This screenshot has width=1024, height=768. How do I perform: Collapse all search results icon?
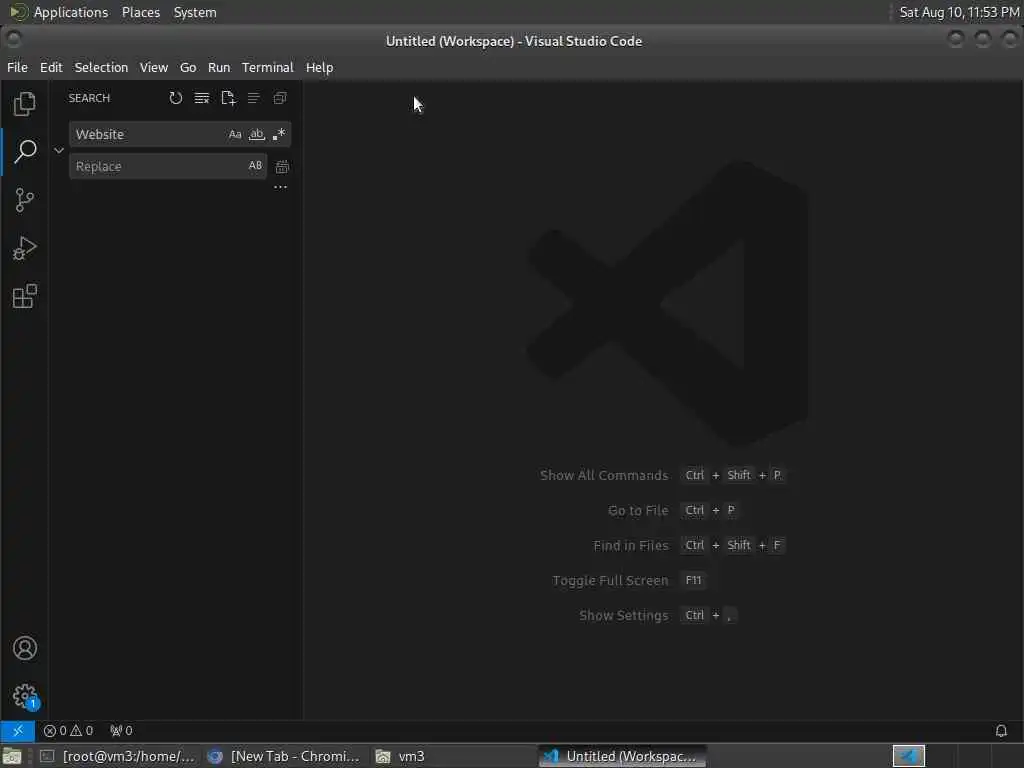(x=280, y=98)
